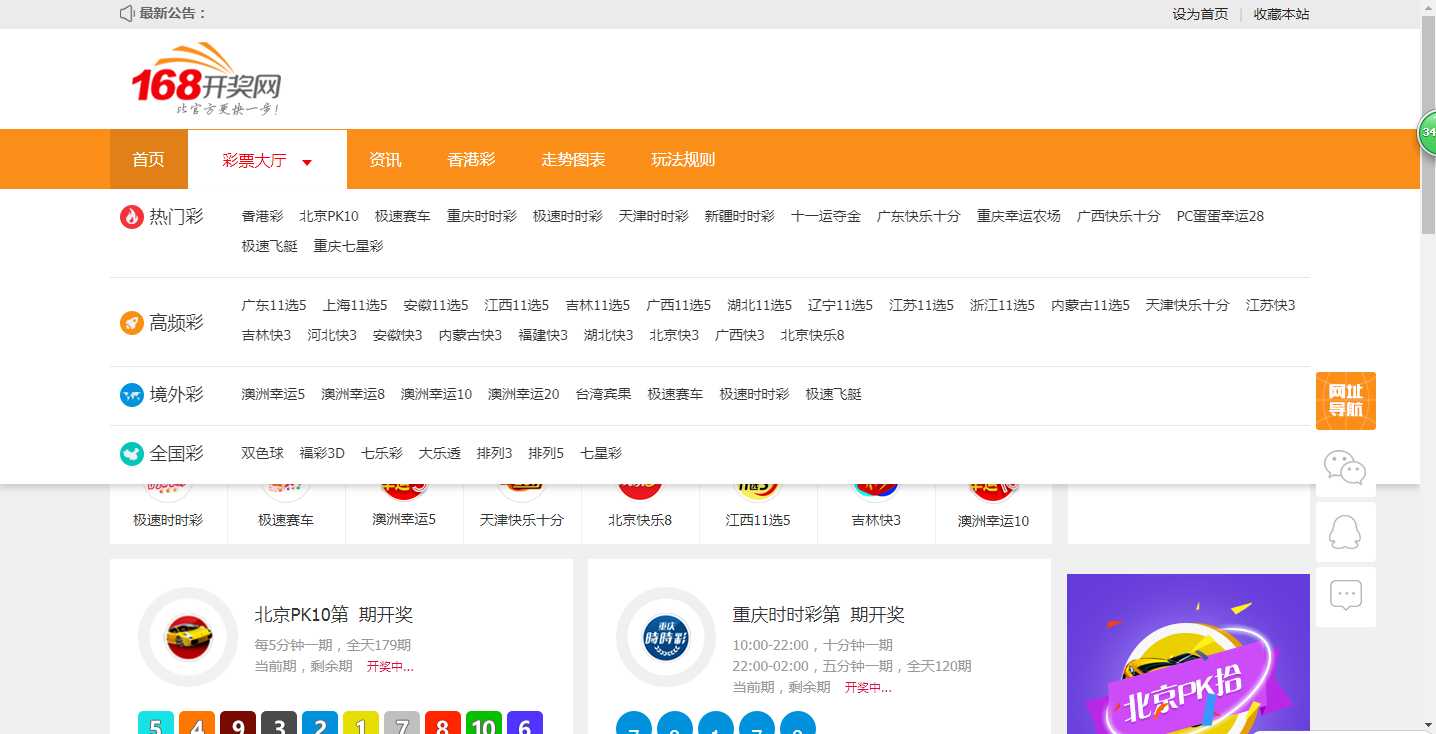Select 排列5
This screenshot has height=734, width=1436.
(546, 453)
